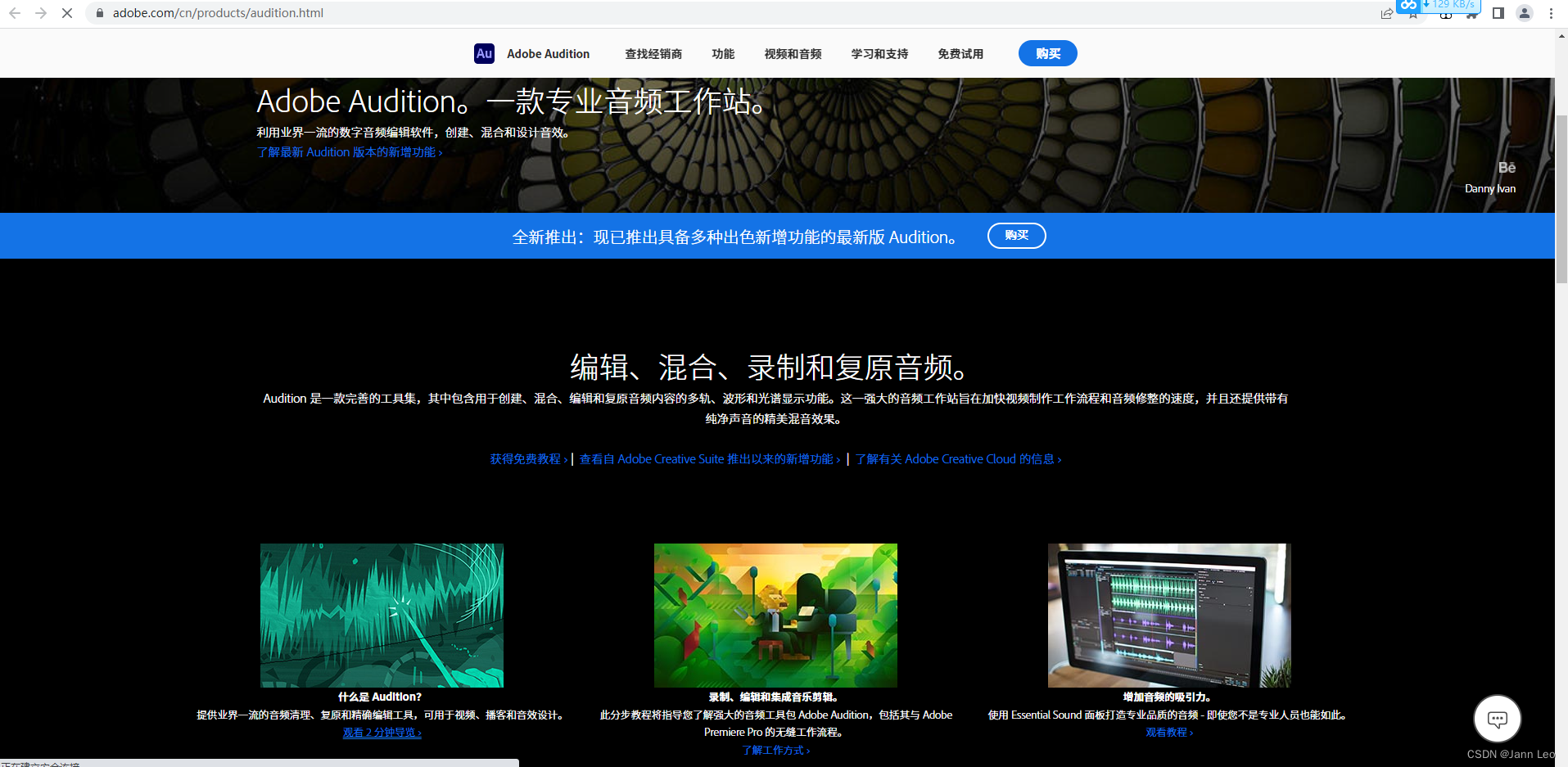Image resolution: width=1568 pixels, height=767 pixels.
Task: Open the chat support bubble icon
Action: coord(1497,719)
